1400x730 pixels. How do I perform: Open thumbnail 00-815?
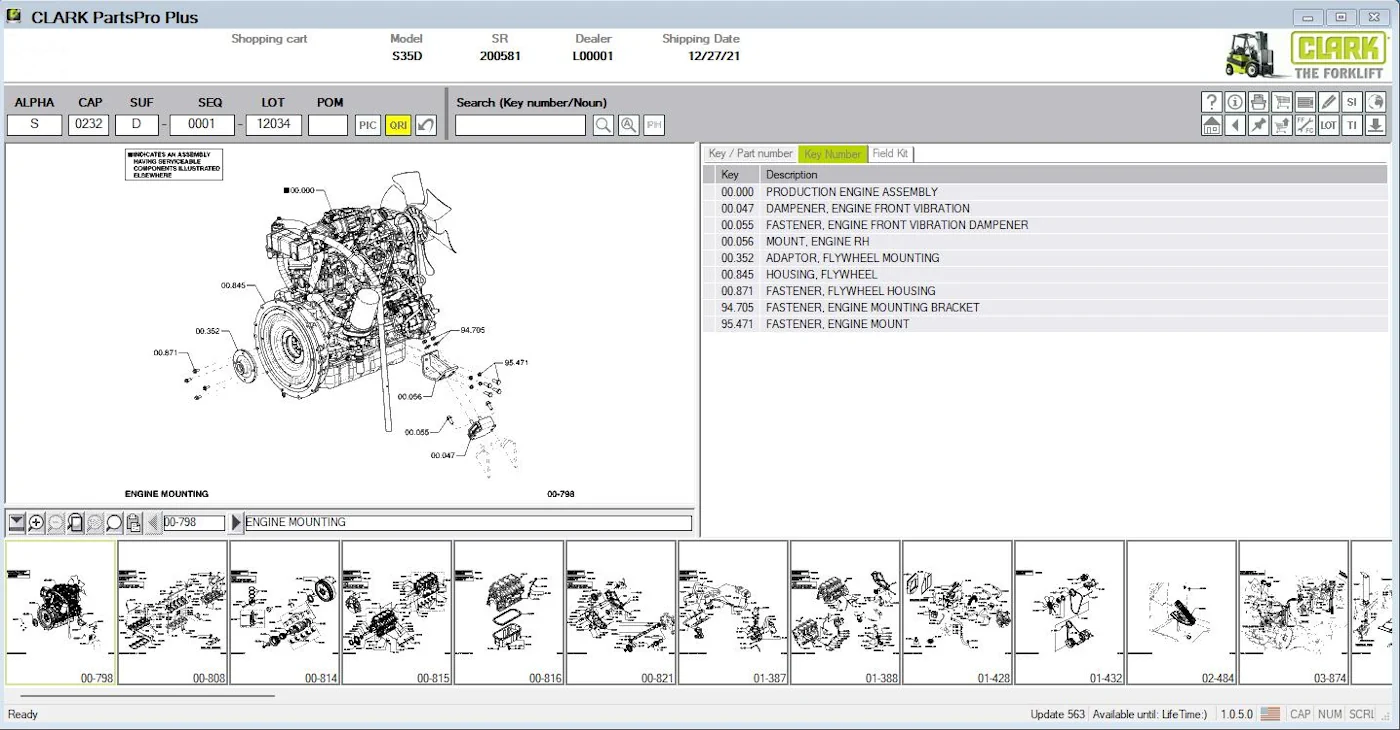[397, 613]
